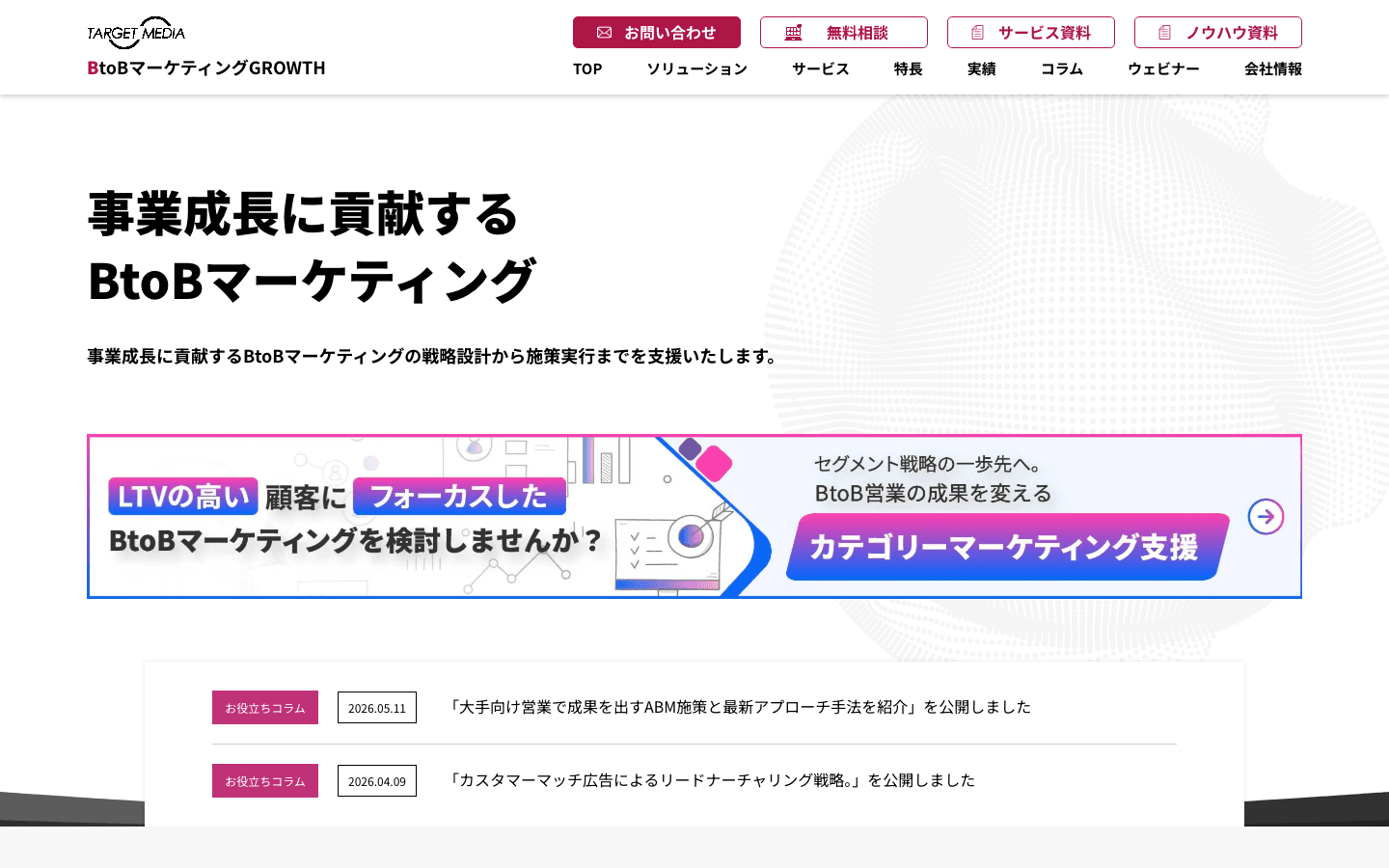Image resolution: width=1389 pixels, height=868 pixels.
Task: Click the 2026.04.09 date label
Action: click(377, 781)
